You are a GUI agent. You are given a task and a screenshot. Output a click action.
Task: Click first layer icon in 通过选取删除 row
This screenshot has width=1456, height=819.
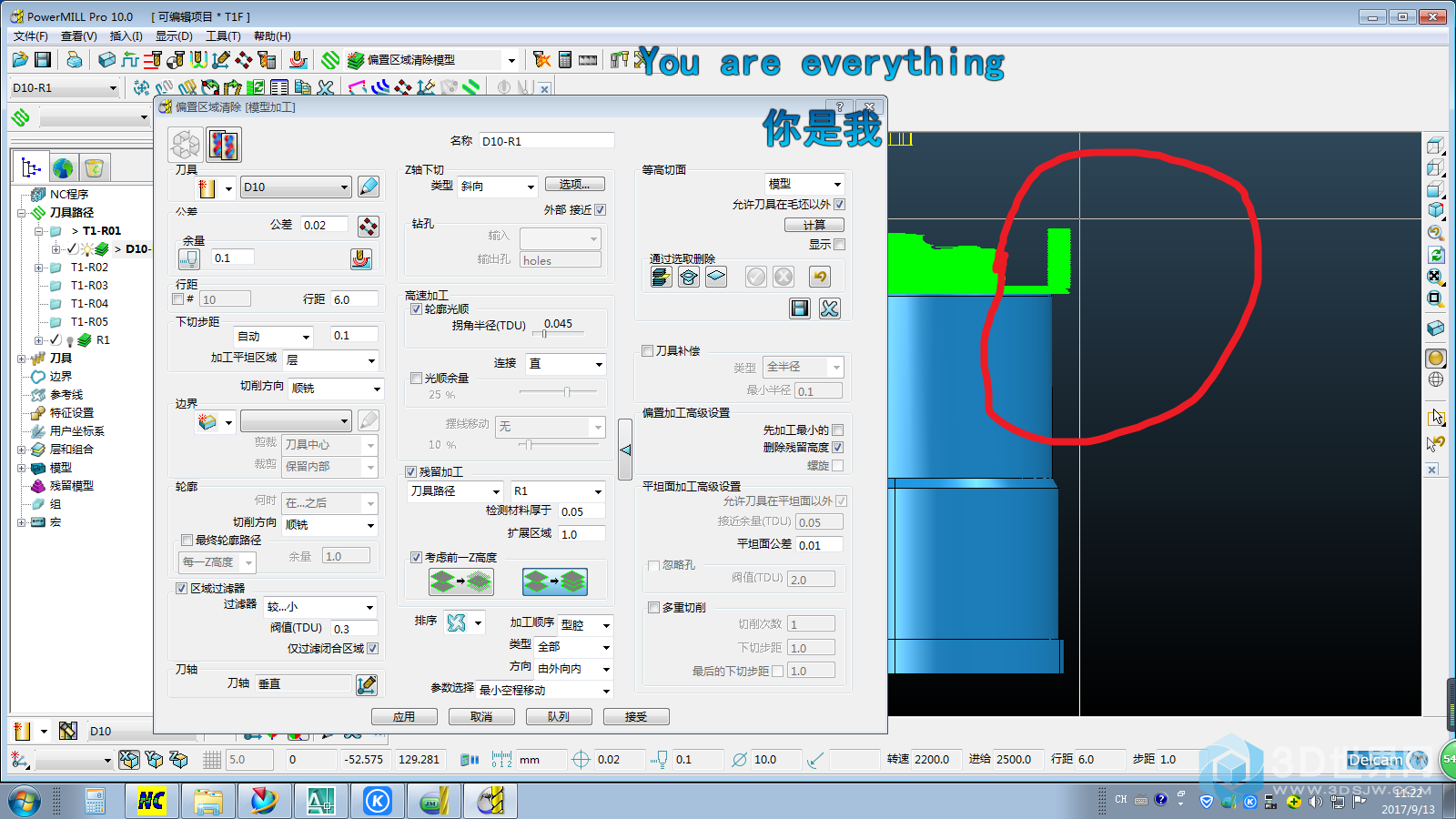pos(662,277)
